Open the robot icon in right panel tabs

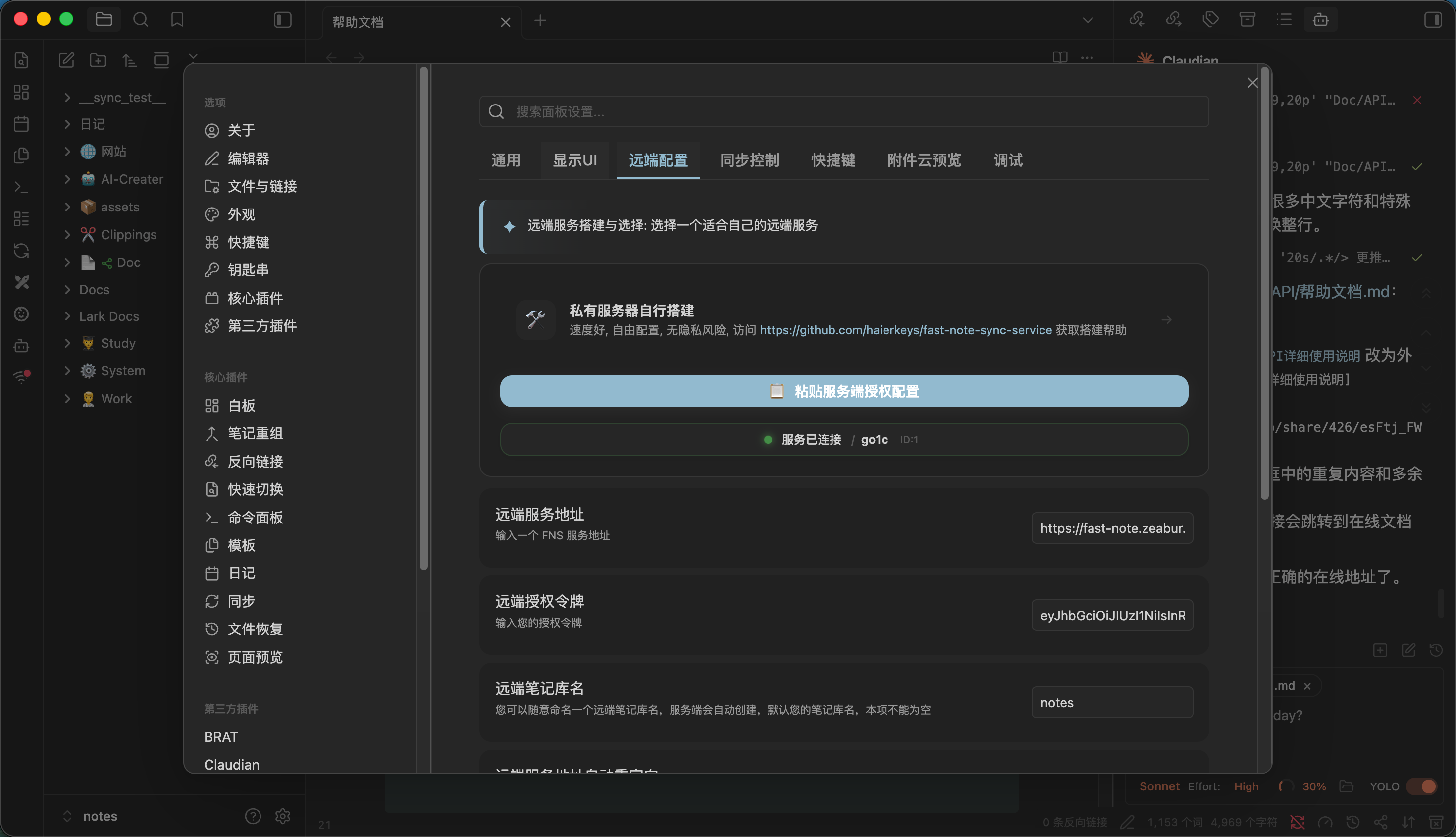tap(1320, 19)
